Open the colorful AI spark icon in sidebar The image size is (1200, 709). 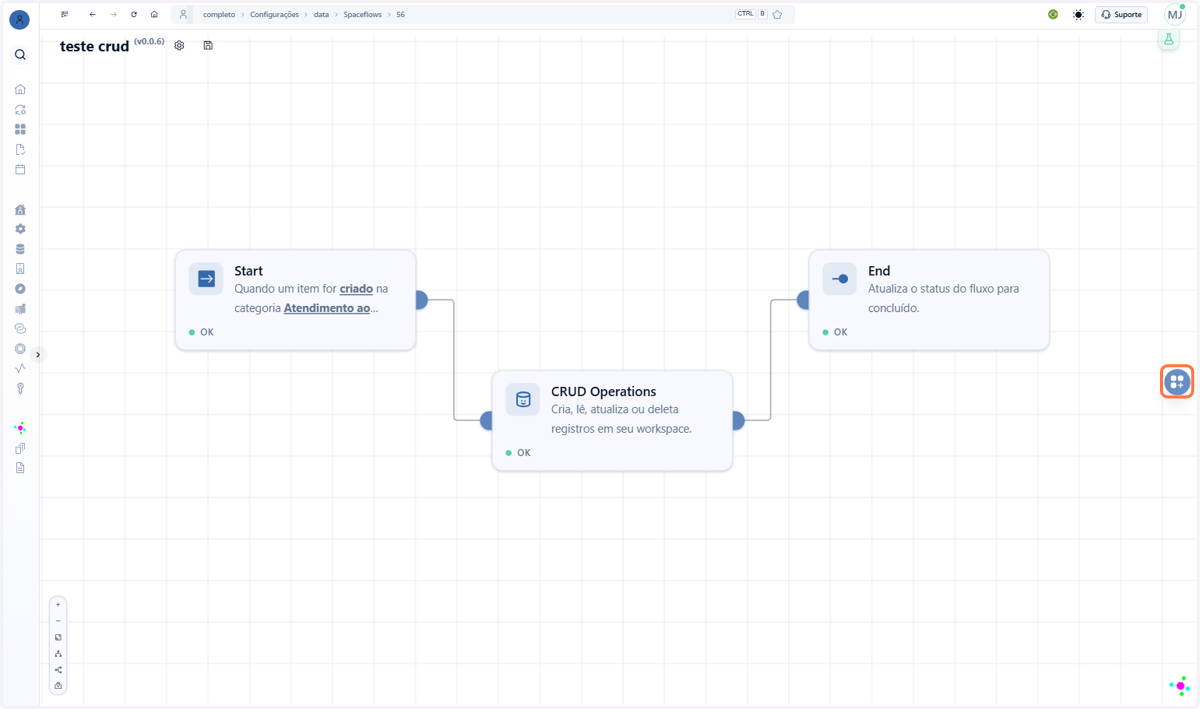[20, 428]
